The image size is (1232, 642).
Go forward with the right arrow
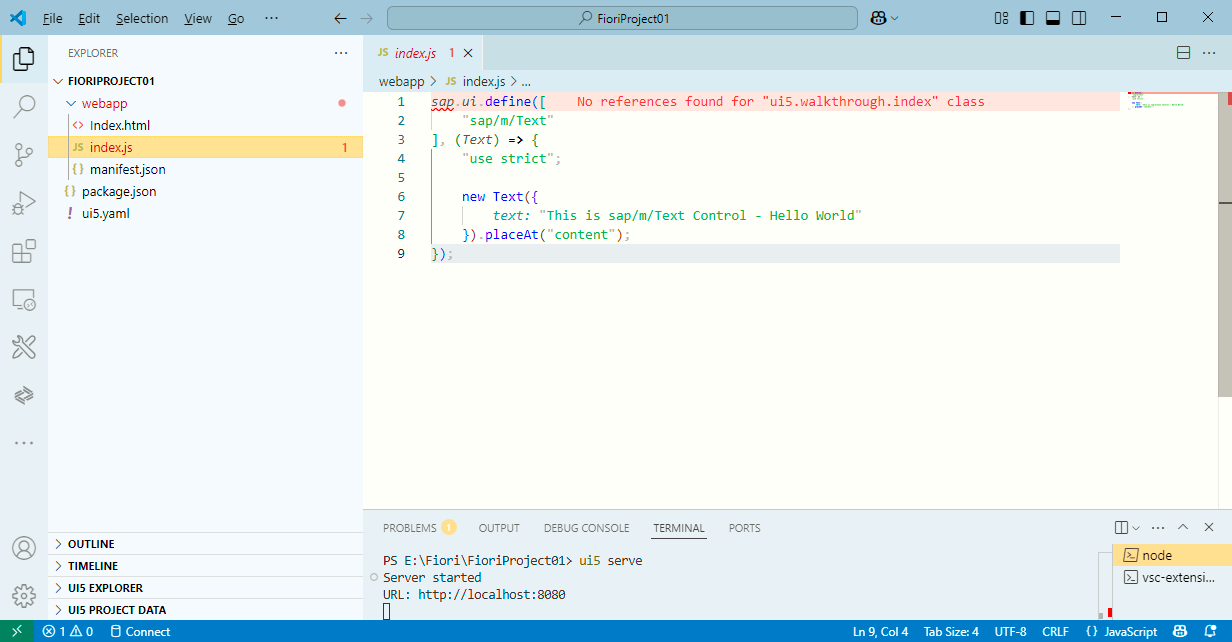[x=366, y=18]
